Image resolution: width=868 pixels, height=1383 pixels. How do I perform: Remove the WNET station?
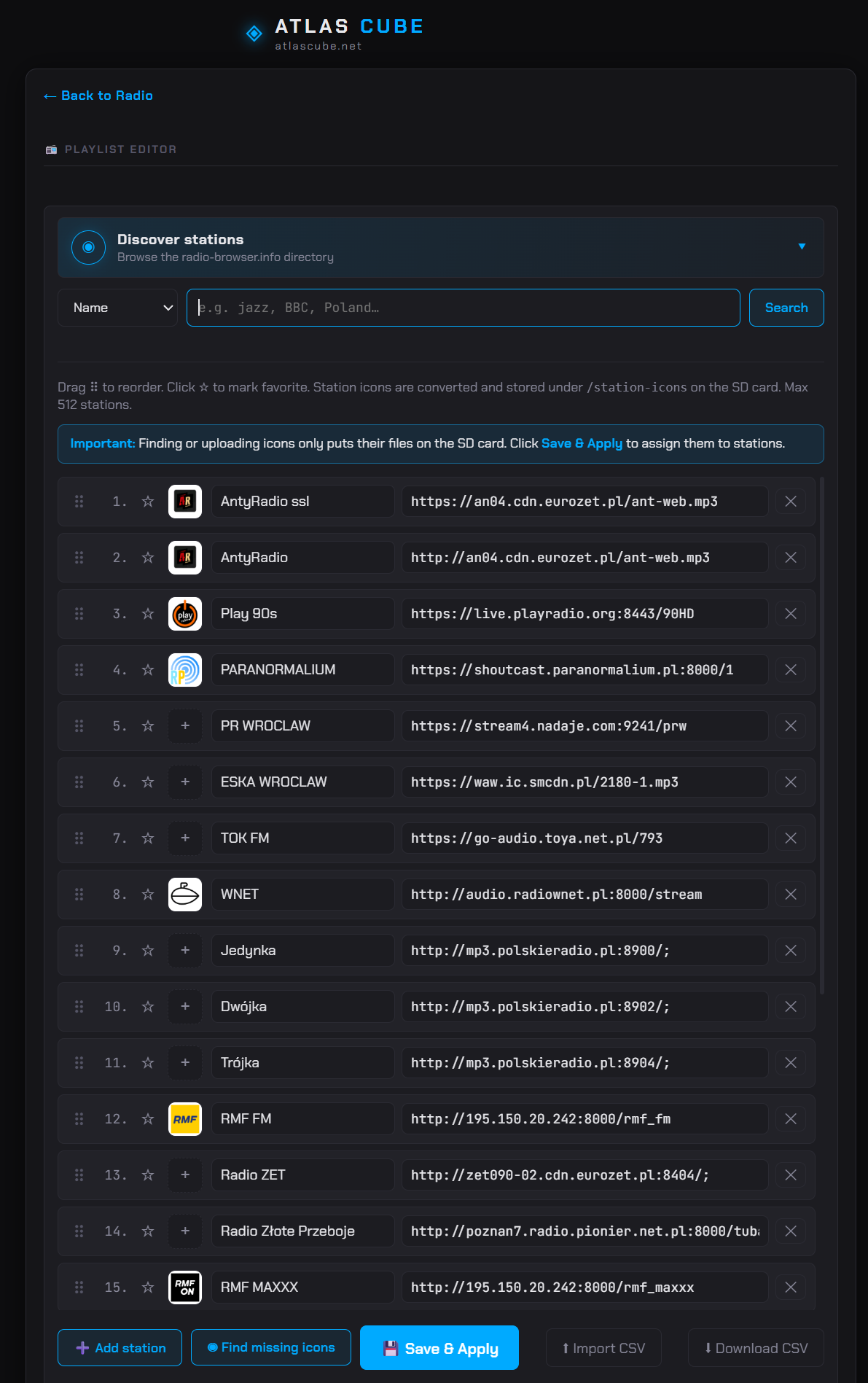click(791, 895)
